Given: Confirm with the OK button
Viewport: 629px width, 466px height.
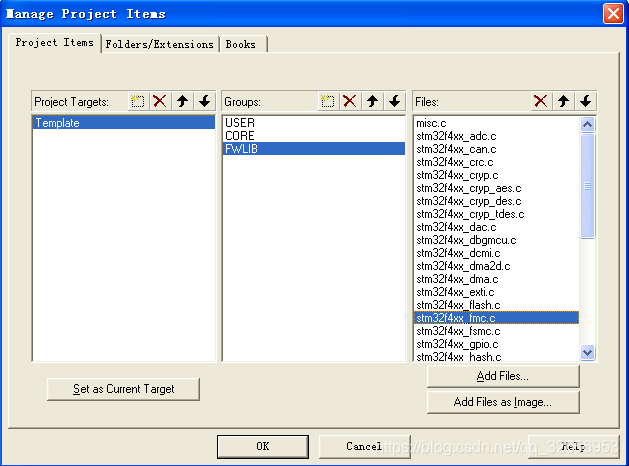Looking at the screenshot, I should [263, 446].
